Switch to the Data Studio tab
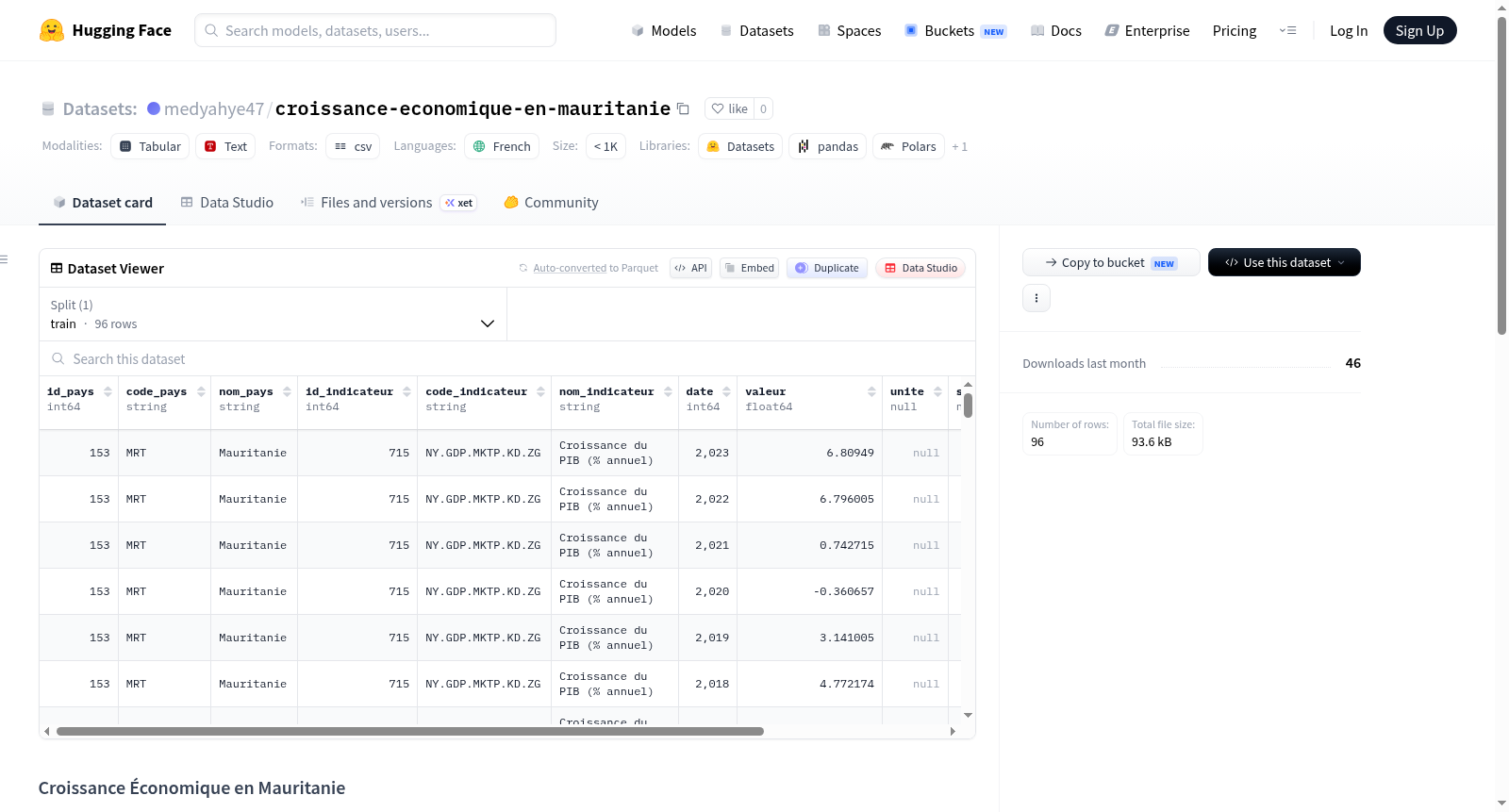This screenshot has height=812, width=1509. point(227,202)
